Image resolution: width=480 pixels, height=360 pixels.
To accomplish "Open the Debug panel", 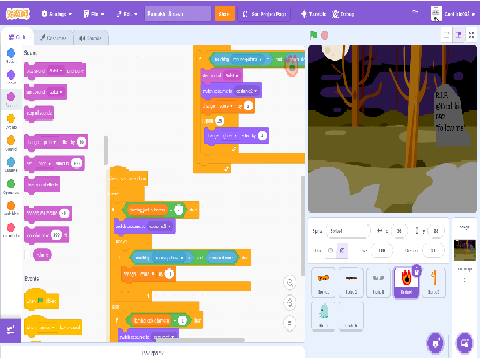I will (x=343, y=14).
